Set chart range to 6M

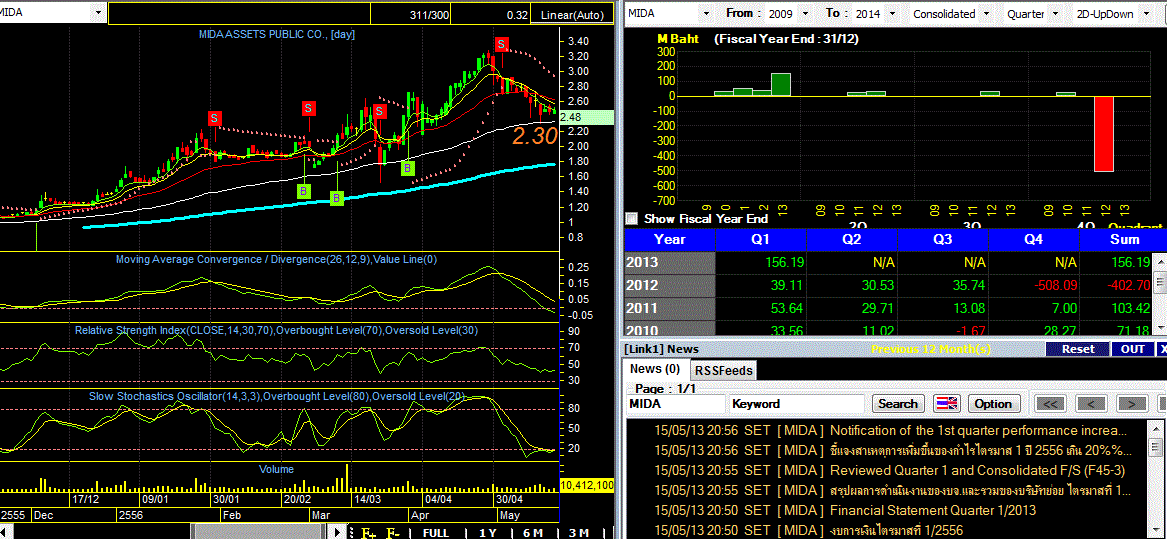click(533, 532)
